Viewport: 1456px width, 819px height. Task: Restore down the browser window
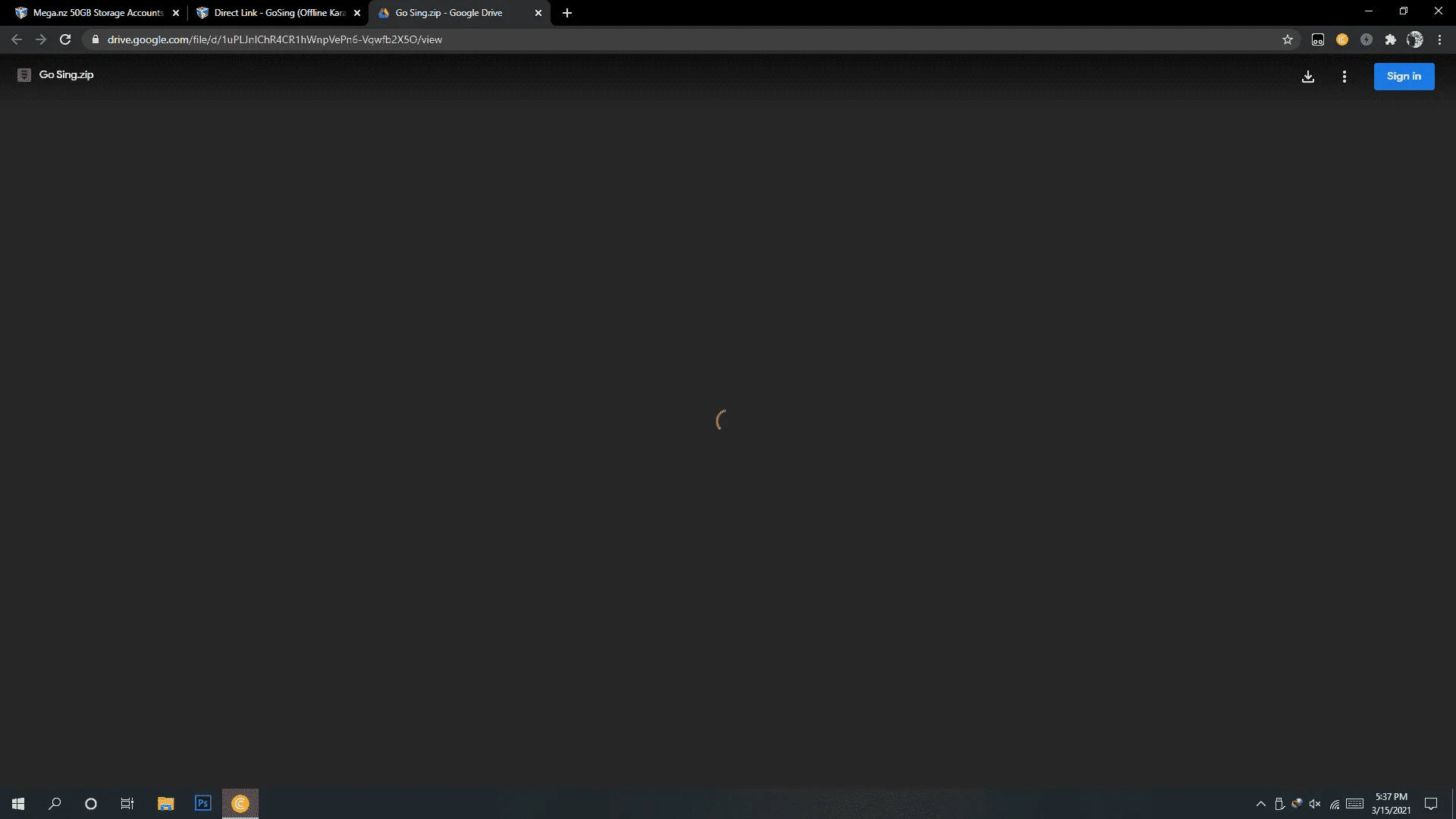pos(1404,11)
